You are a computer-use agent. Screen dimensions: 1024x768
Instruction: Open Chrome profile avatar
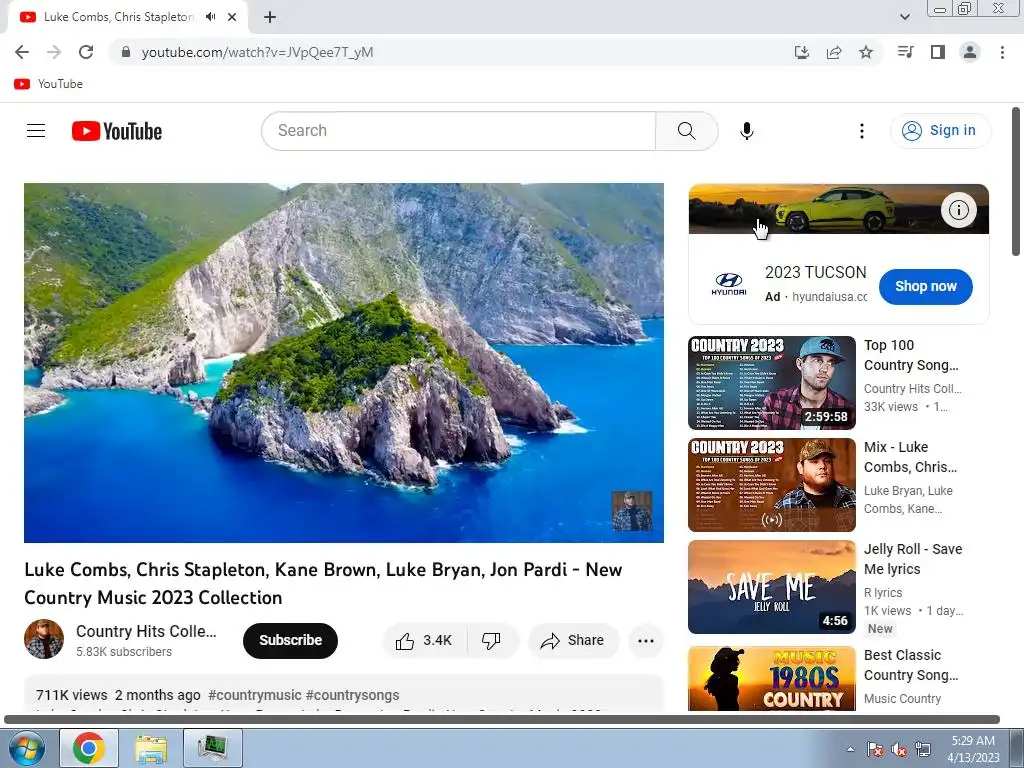pos(969,52)
